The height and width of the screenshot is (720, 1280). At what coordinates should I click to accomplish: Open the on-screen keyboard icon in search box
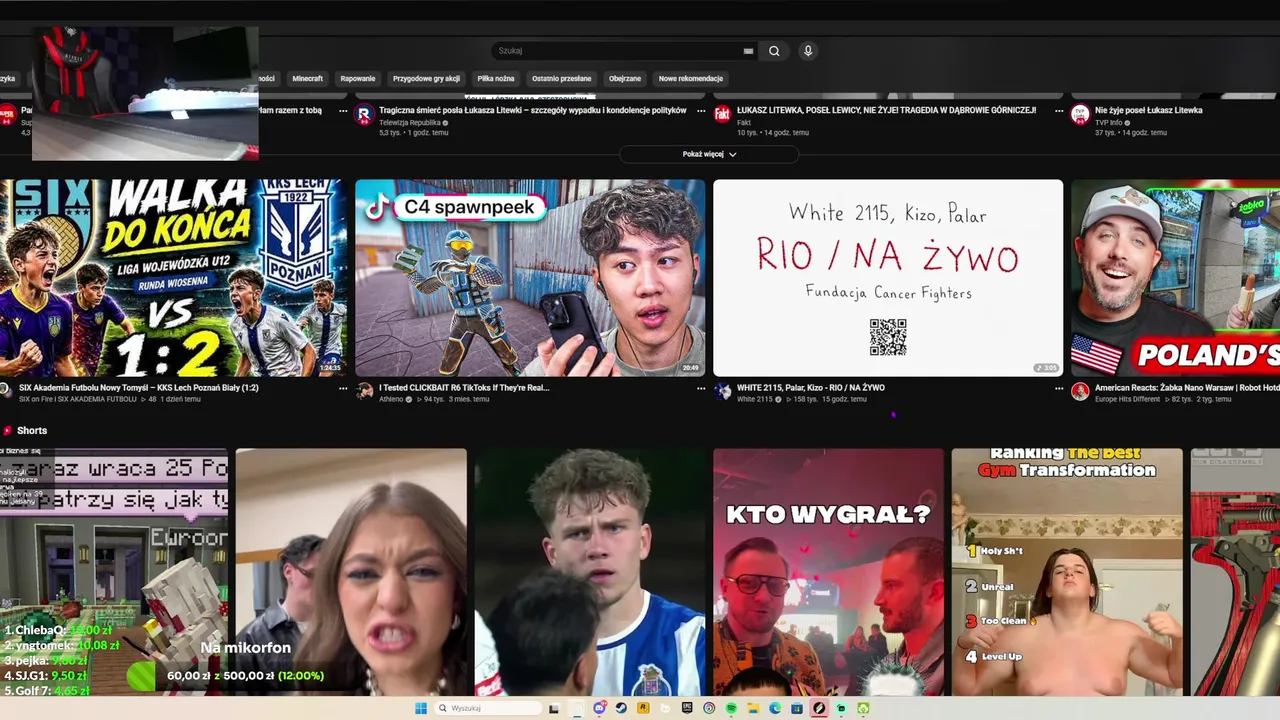click(x=748, y=51)
